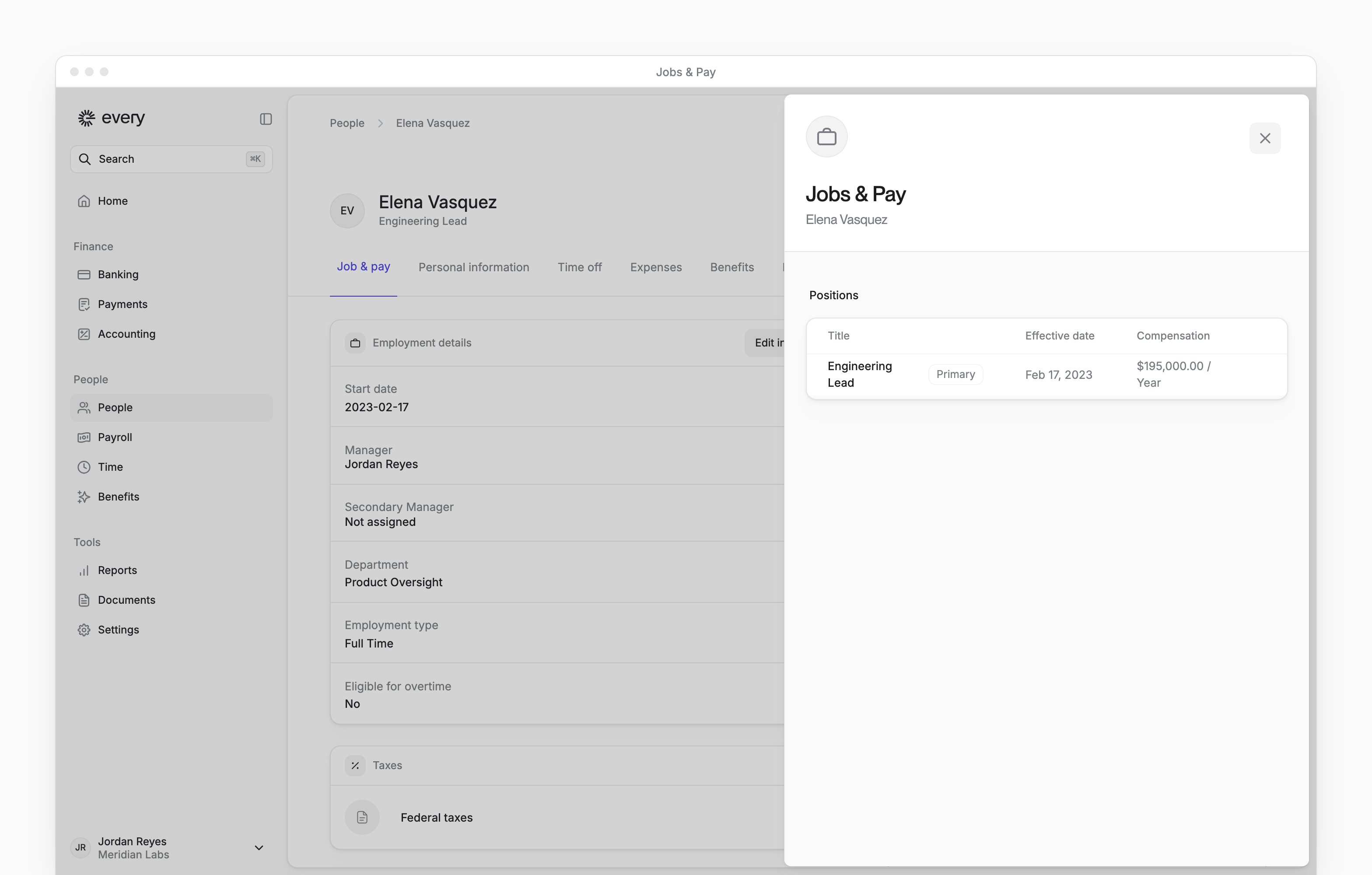The height and width of the screenshot is (875, 1372).
Task: Click Employment details briefcase icon
Action: click(x=355, y=343)
